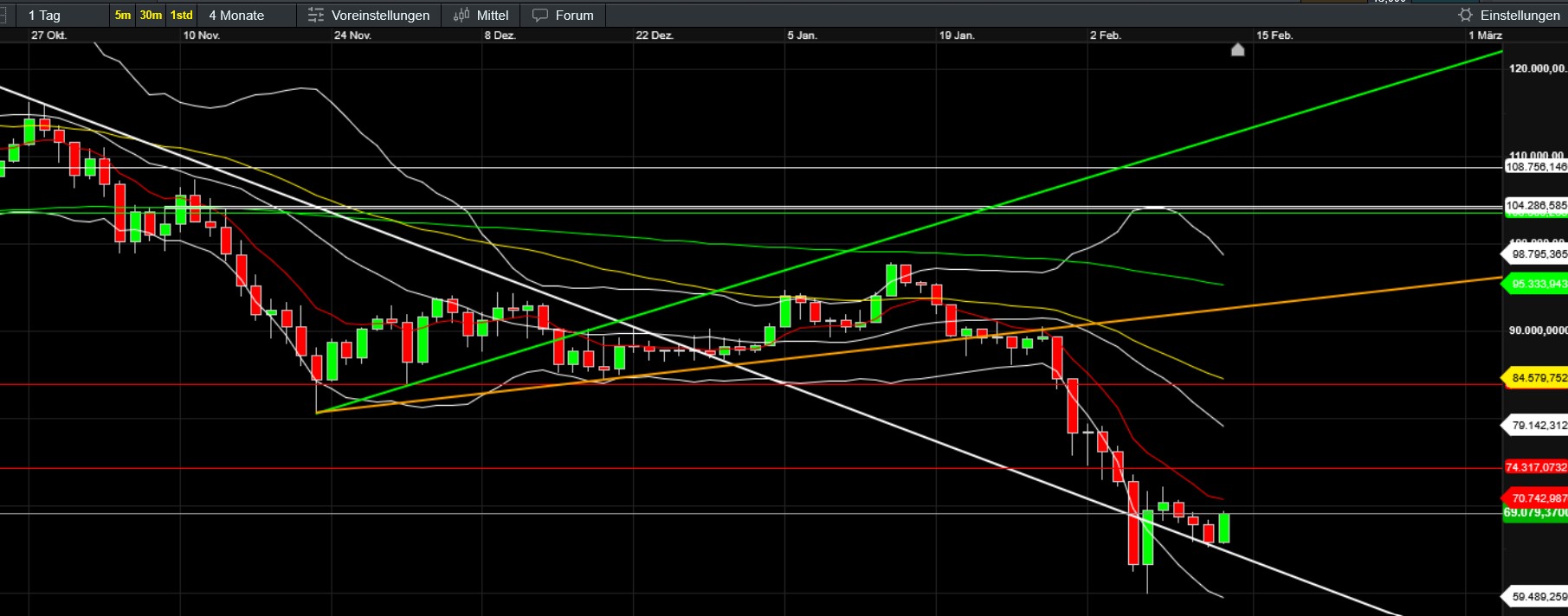The height and width of the screenshot is (616, 1568).
Task: Switch to the 30m timeframe
Action: point(151,16)
